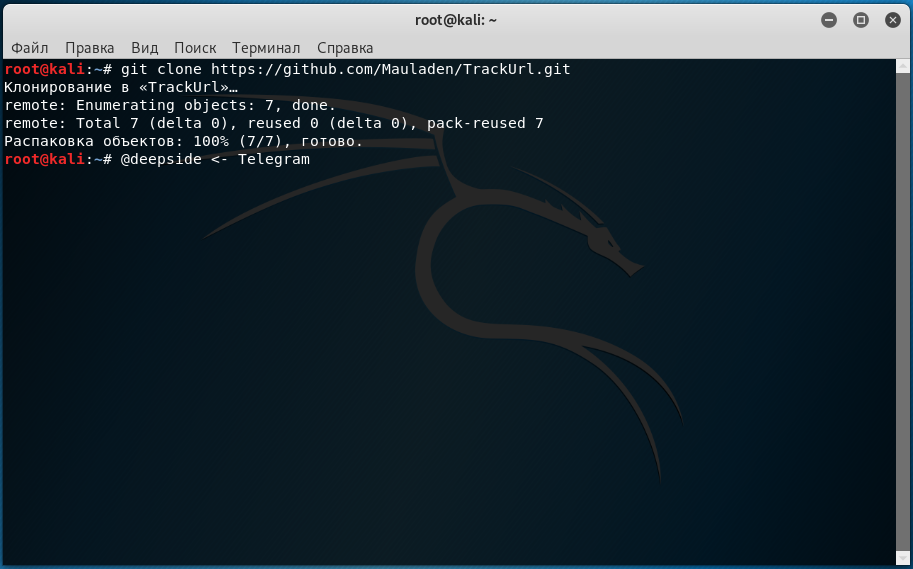Click the scrollbar up arrow
Image resolution: width=913 pixels, height=569 pixels.
point(902,65)
